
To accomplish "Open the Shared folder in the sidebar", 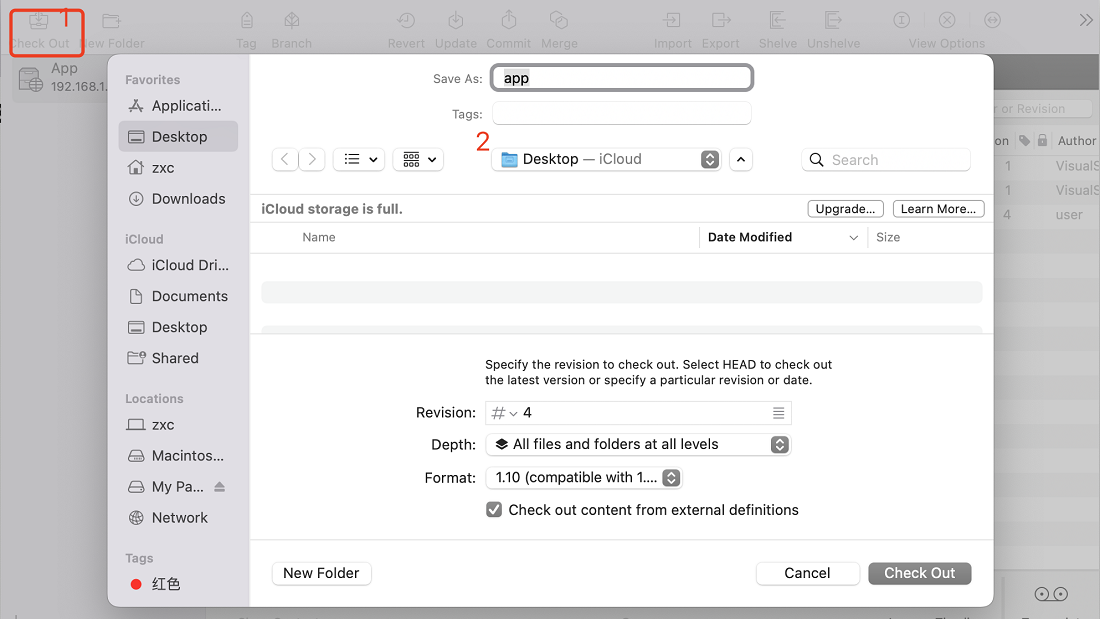I will (x=178, y=358).
